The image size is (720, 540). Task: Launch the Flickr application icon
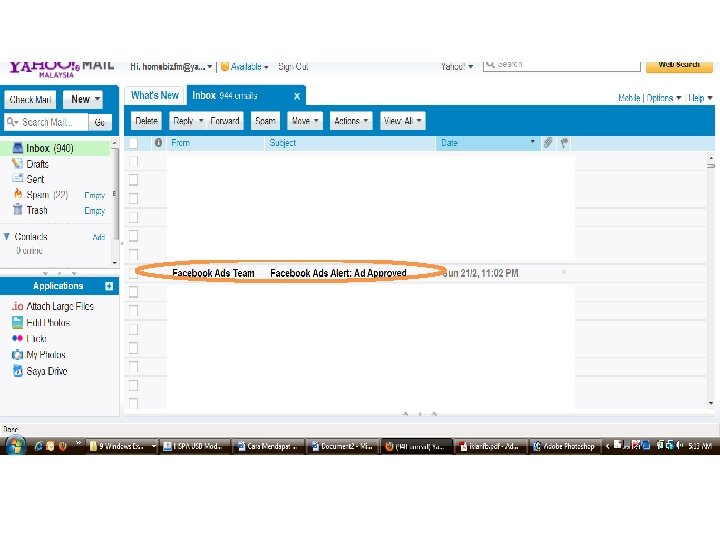(17, 338)
